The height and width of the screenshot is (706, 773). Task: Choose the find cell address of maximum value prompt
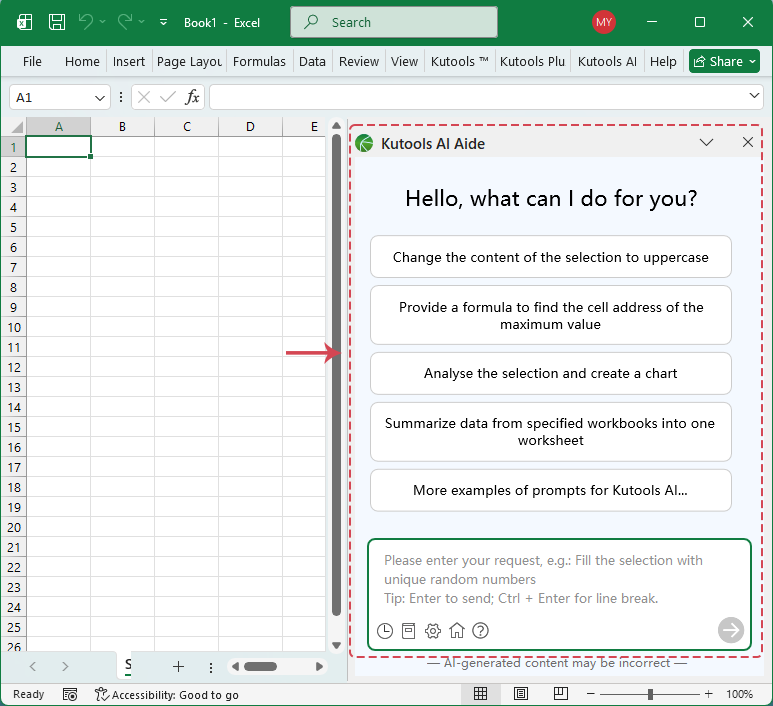click(x=551, y=316)
